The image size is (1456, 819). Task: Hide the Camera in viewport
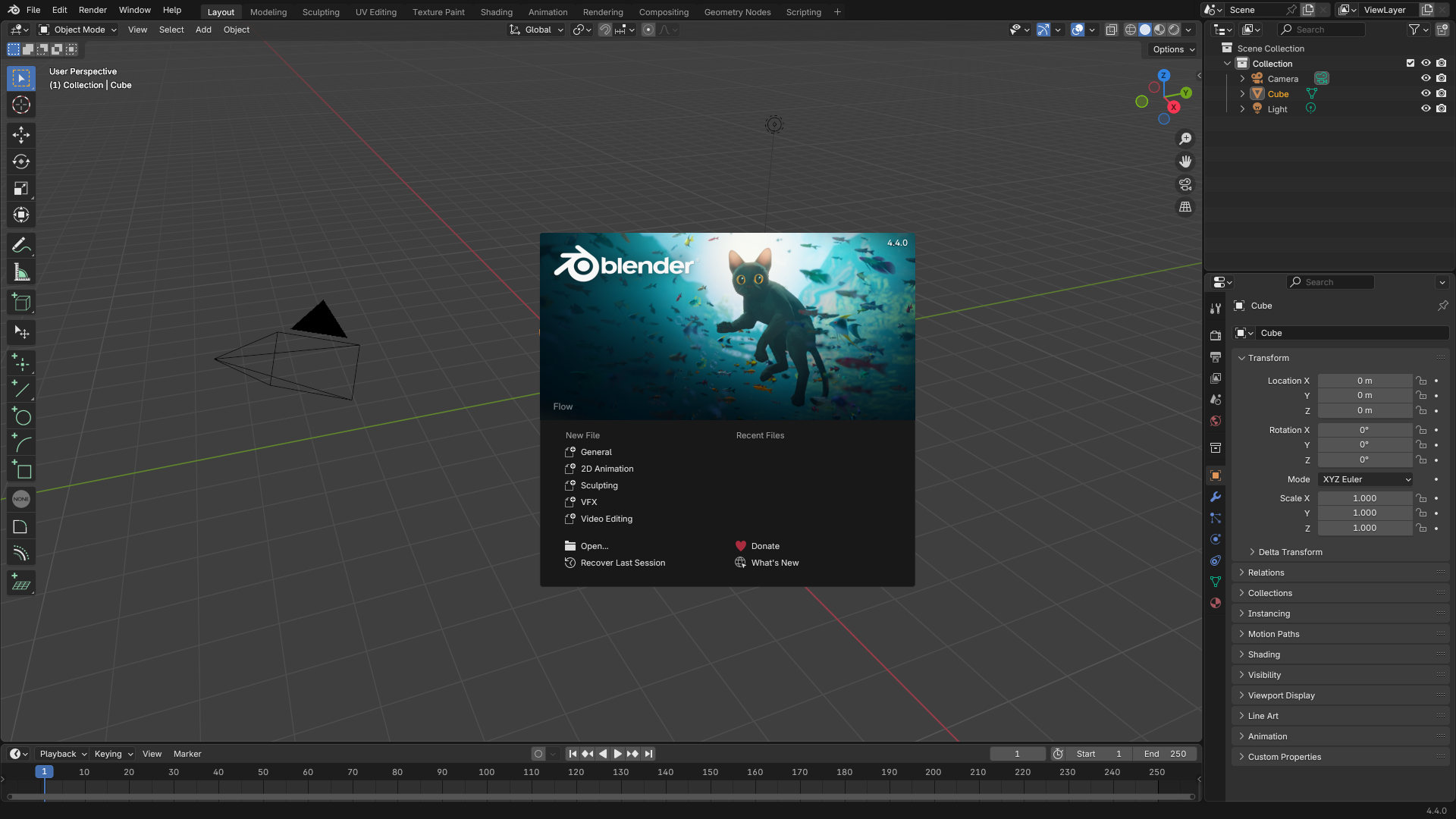pos(1426,79)
